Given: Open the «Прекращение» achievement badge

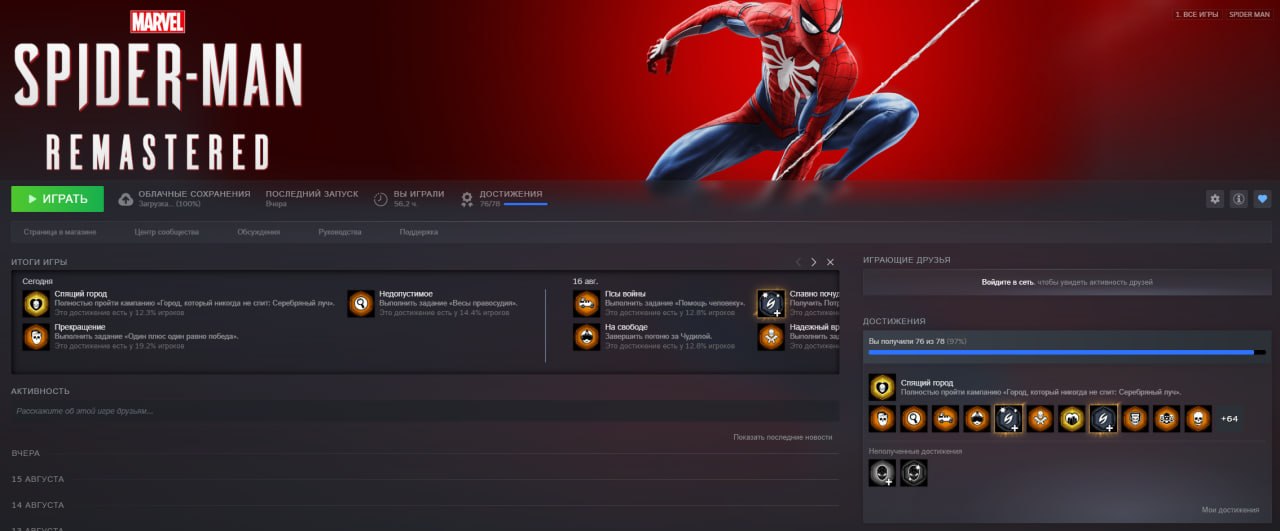Looking at the screenshot, I should (x=36, y=337).
